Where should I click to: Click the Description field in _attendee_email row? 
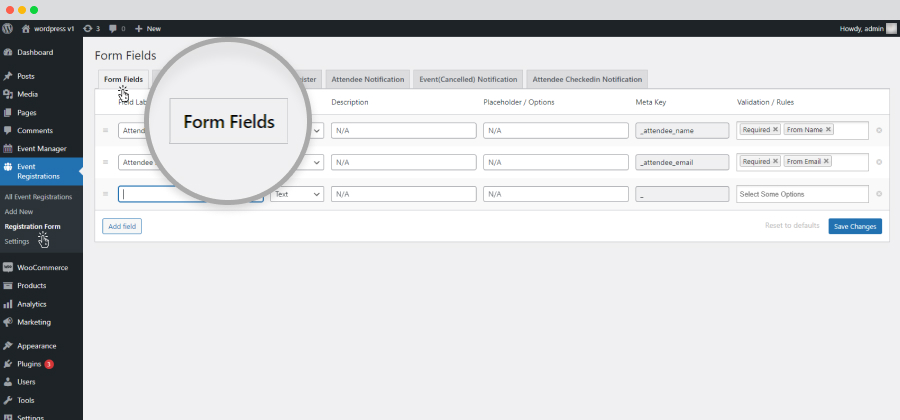404,162
